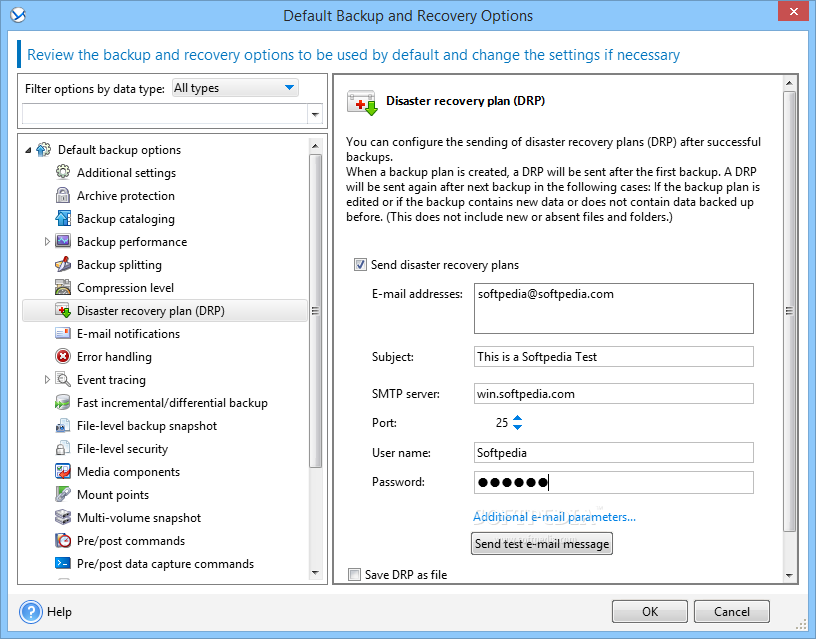Click the Error handling red icon
Screen dimensions: 816x639
click(63, 356)
